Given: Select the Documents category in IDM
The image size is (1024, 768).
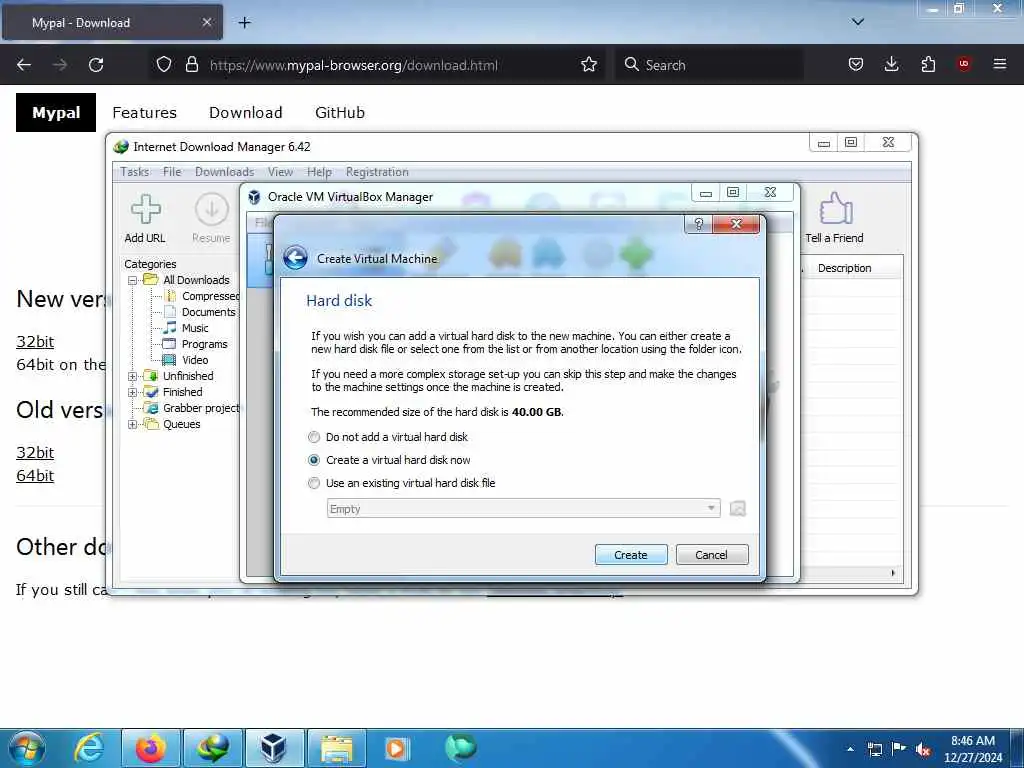Looking at the screenshot, I should coord(208,312).
